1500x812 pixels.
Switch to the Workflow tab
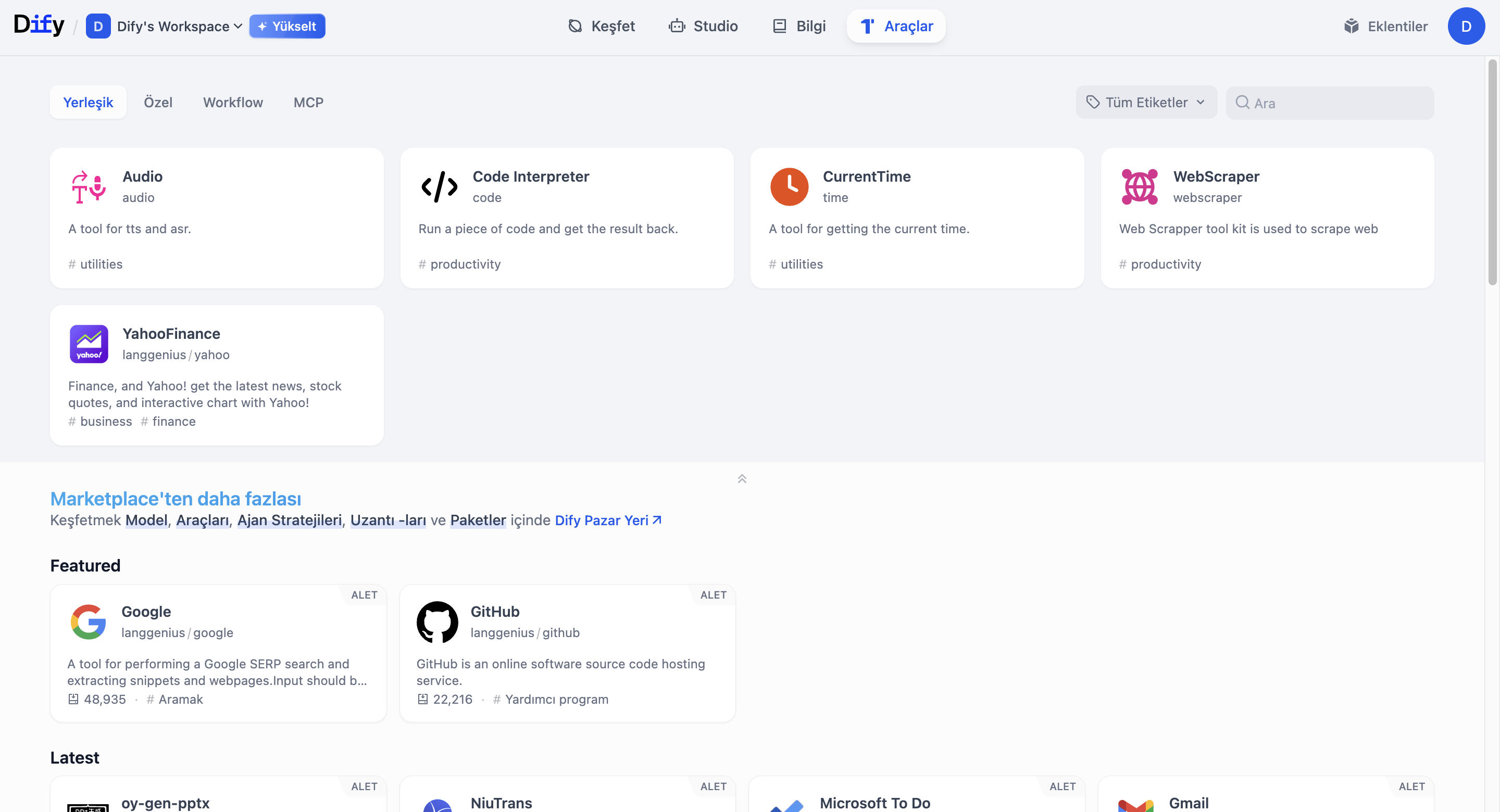tap(233, 103)
